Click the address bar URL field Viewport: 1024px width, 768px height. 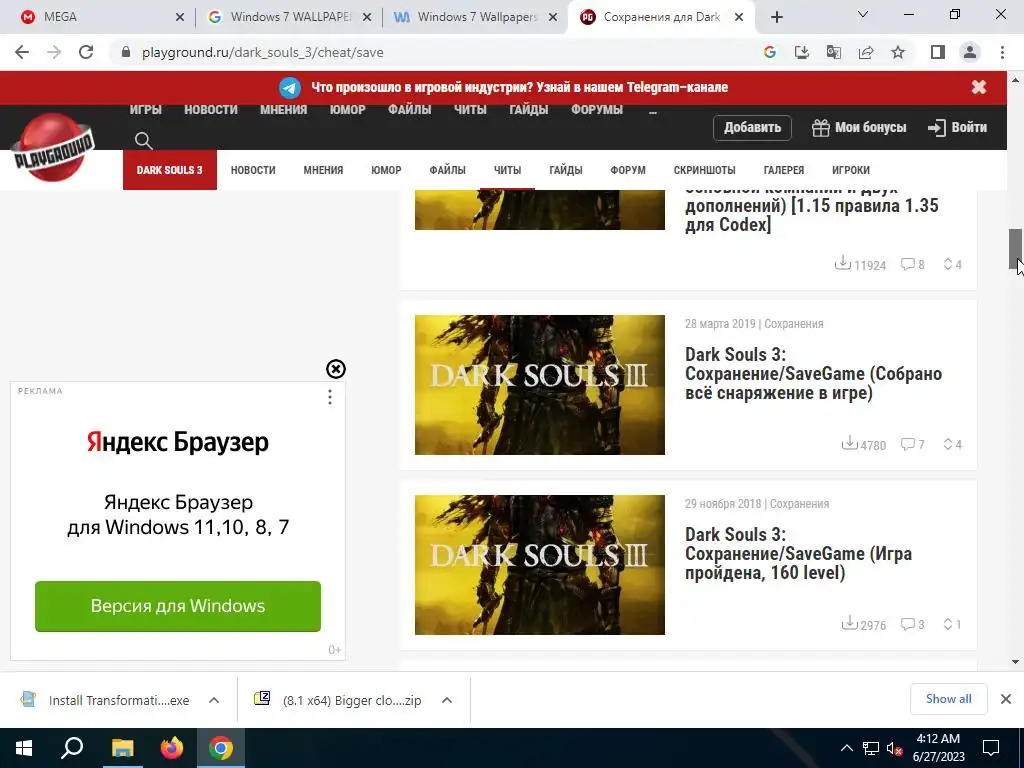[431, 52]
